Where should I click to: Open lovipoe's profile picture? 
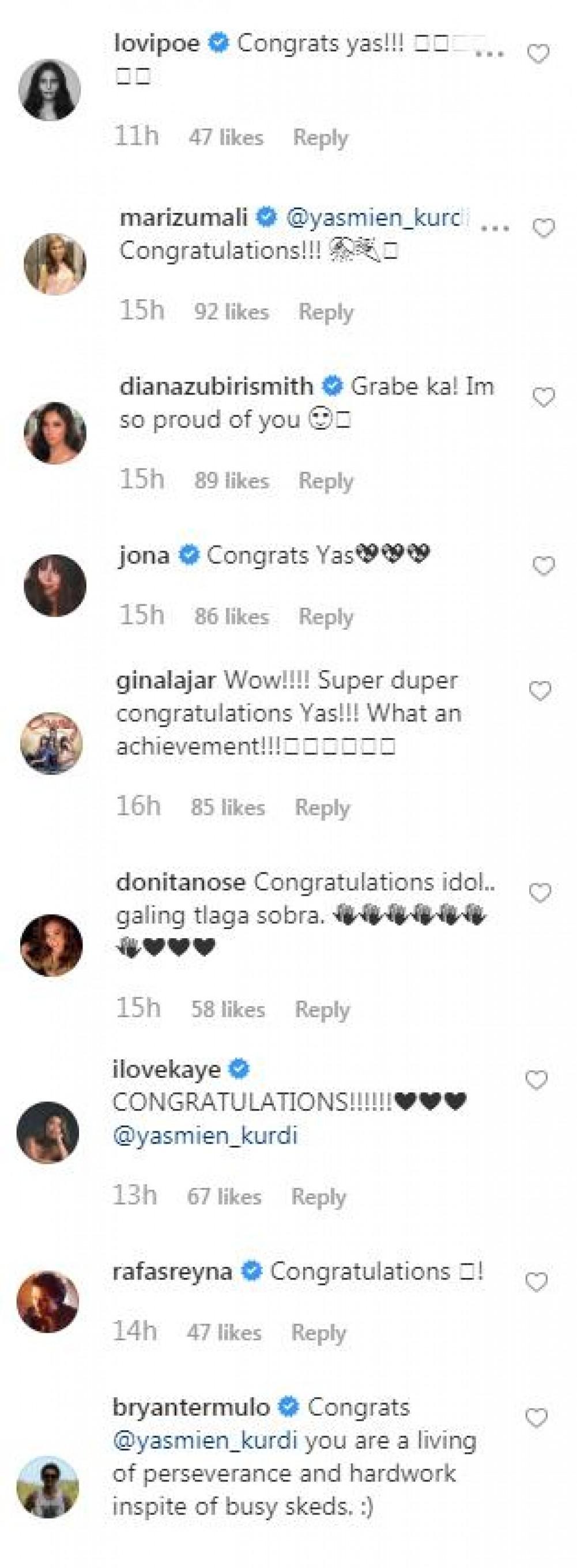(x=50, y=89)
